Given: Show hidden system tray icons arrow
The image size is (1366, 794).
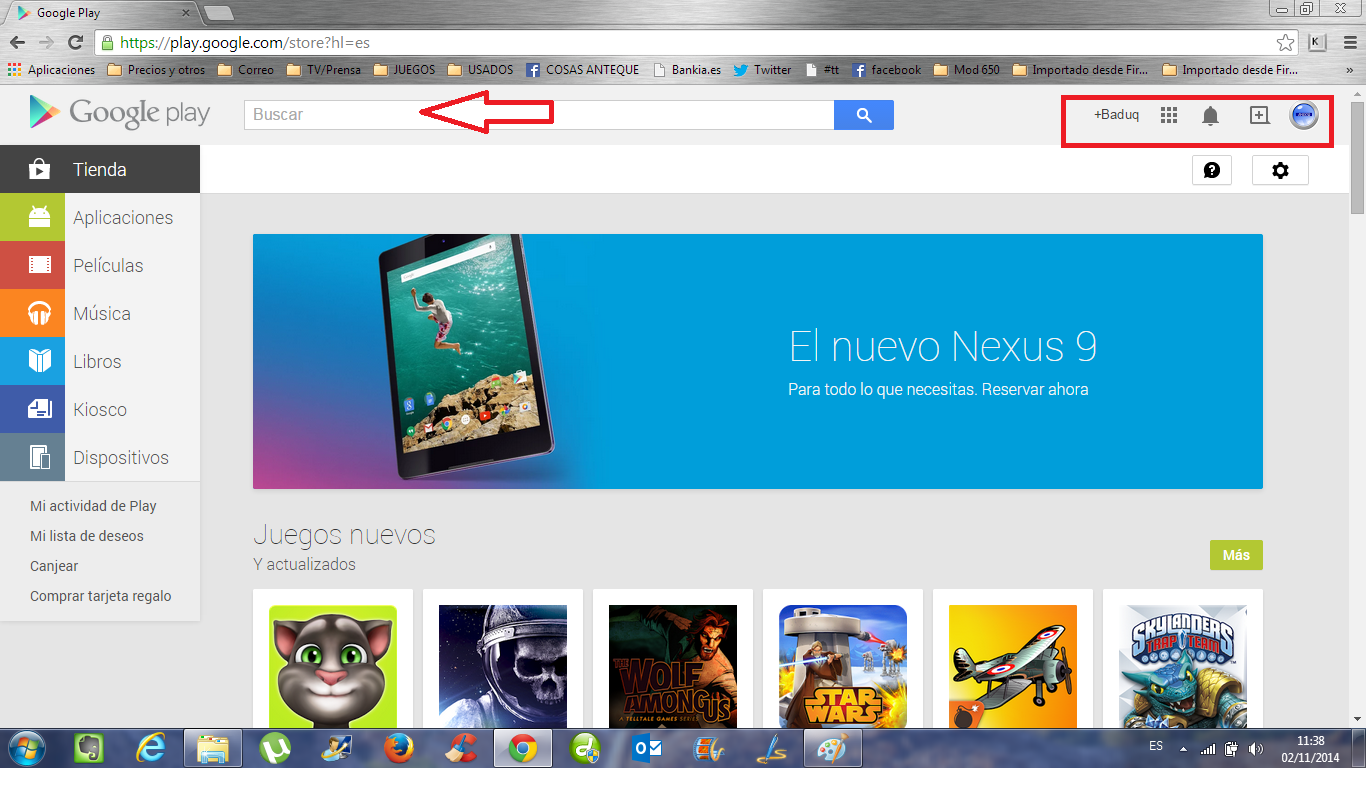Looking at the screenshot, I should [1184, 748].
